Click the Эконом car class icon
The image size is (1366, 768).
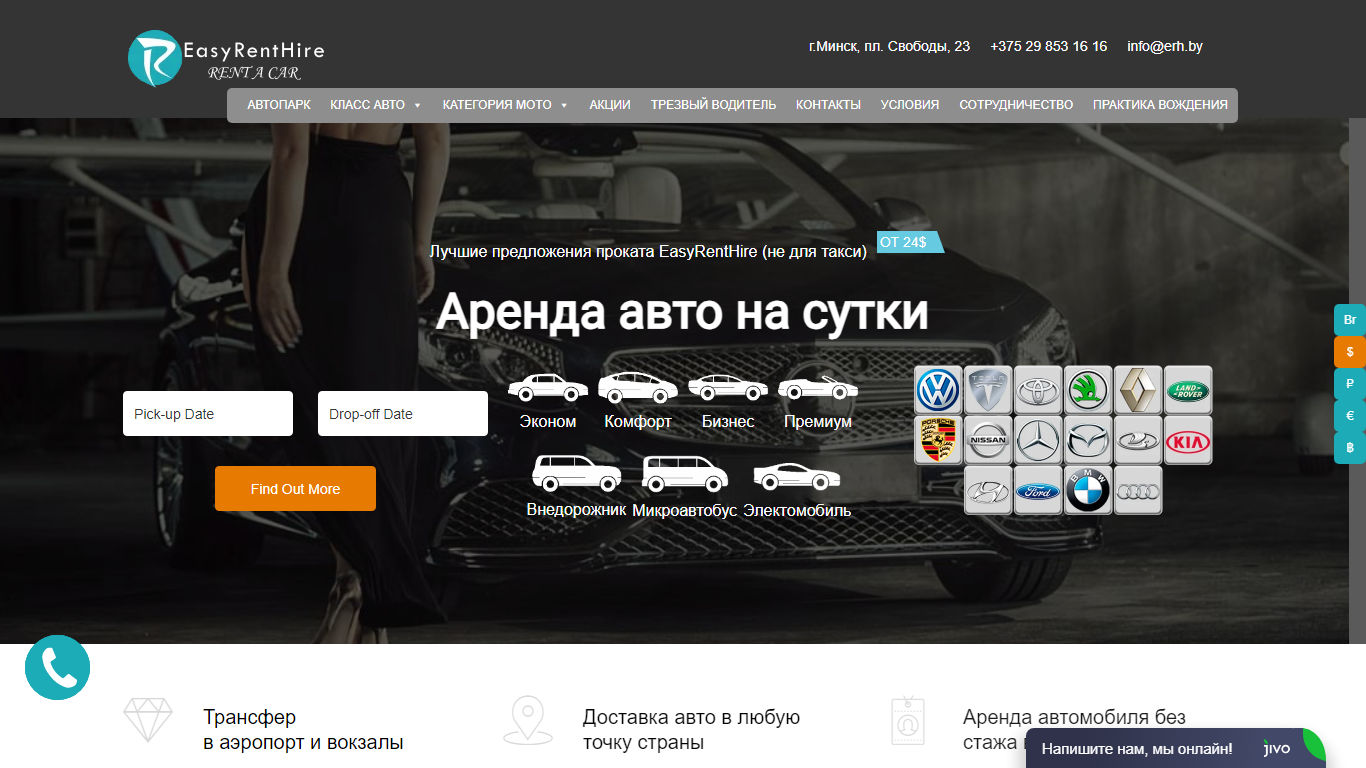click(548, 387)
